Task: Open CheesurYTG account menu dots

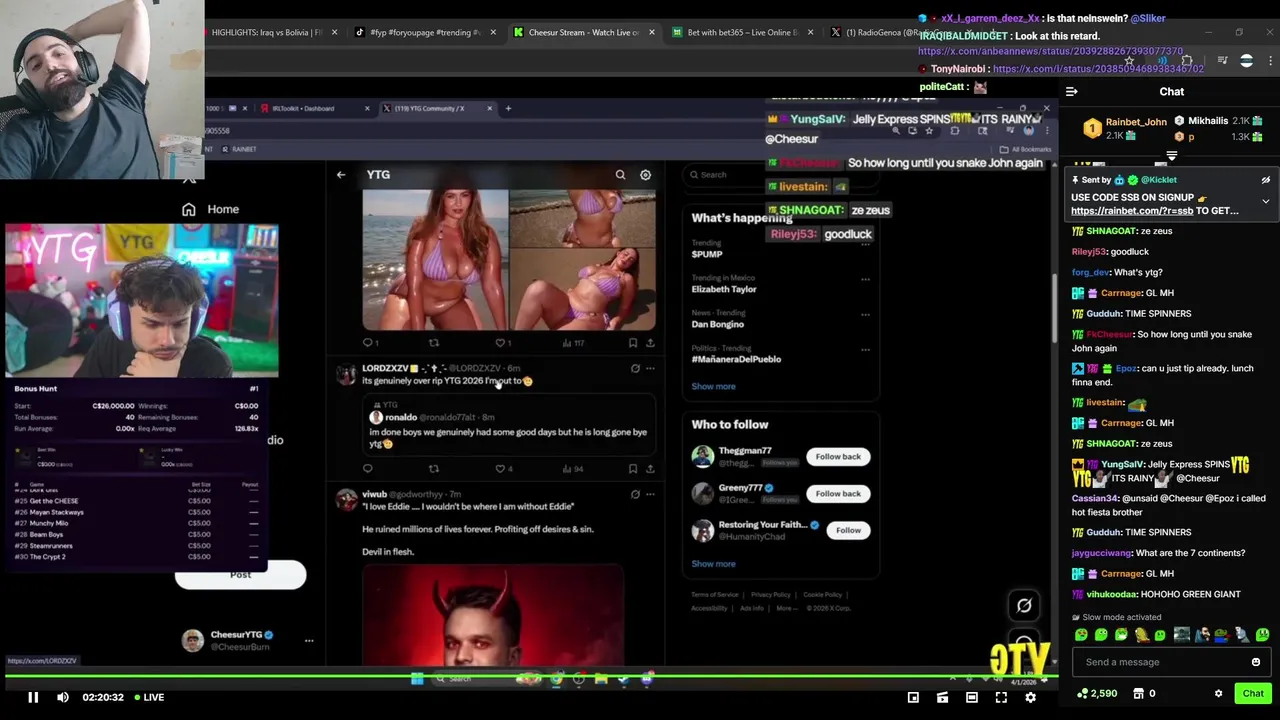Action: tap(309, 640)
